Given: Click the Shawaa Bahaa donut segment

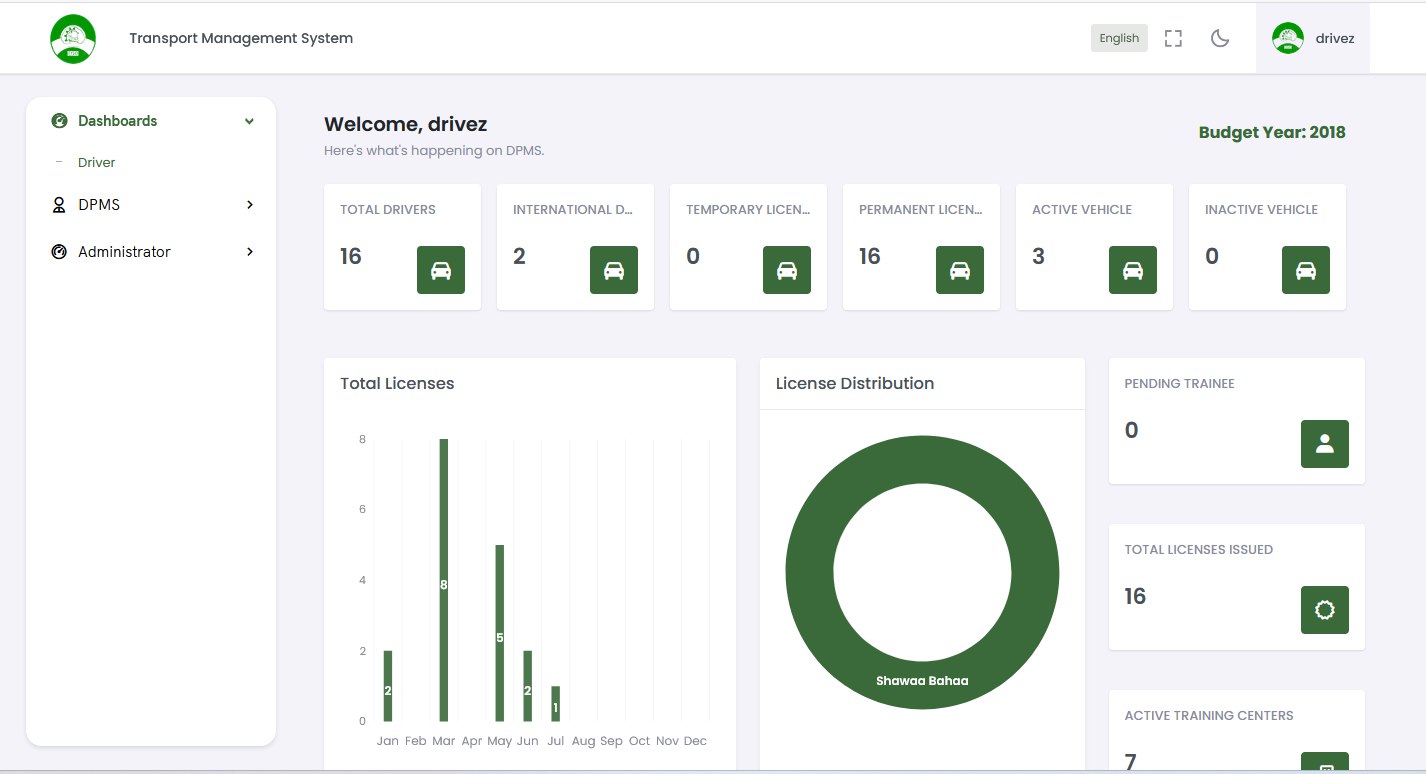Looking at the screenshot, I should 922,681.
